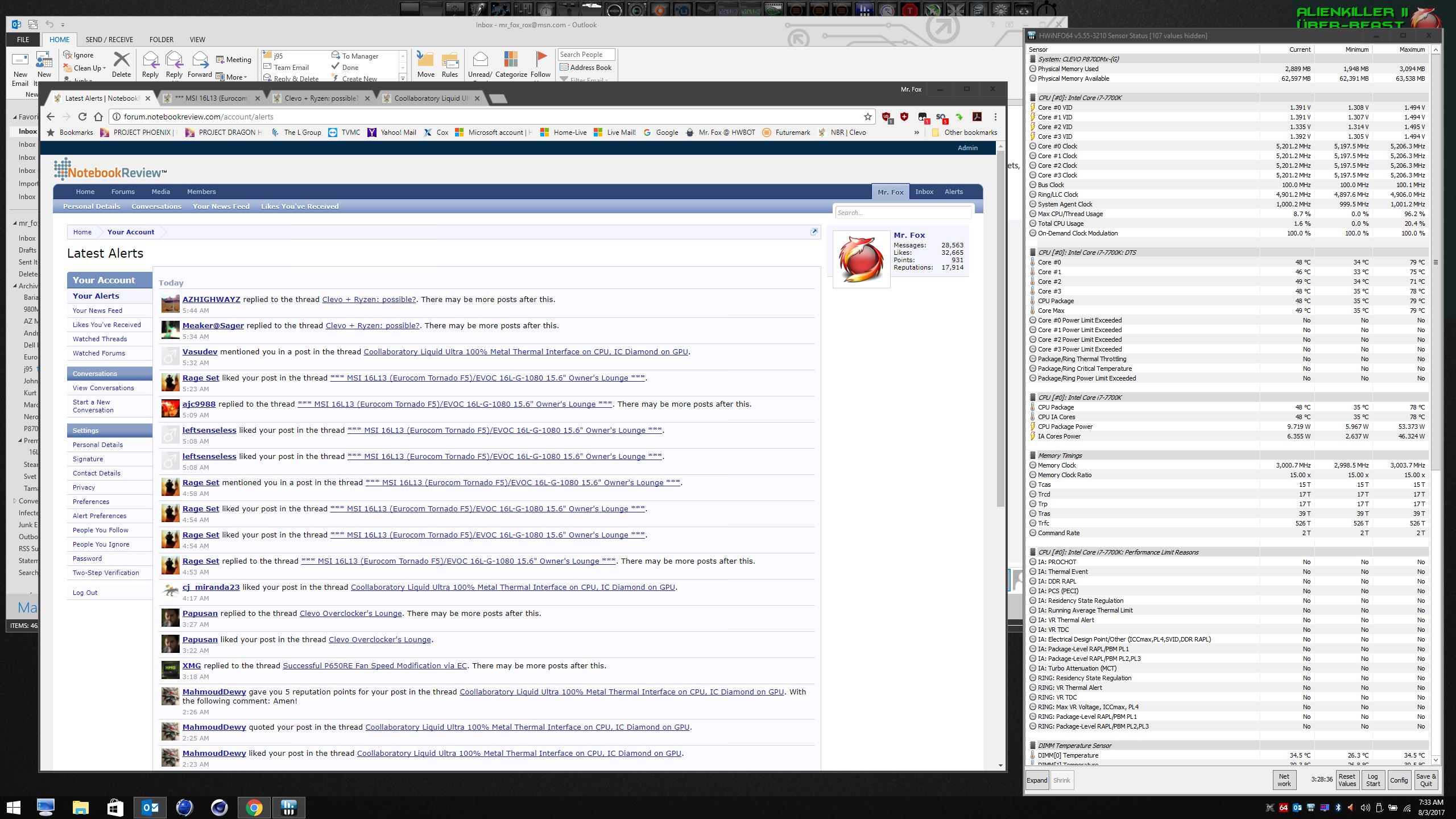Open Alert Preferences settings link
The width and height of the screenshot is (1456, 819).
click(100, 516)
